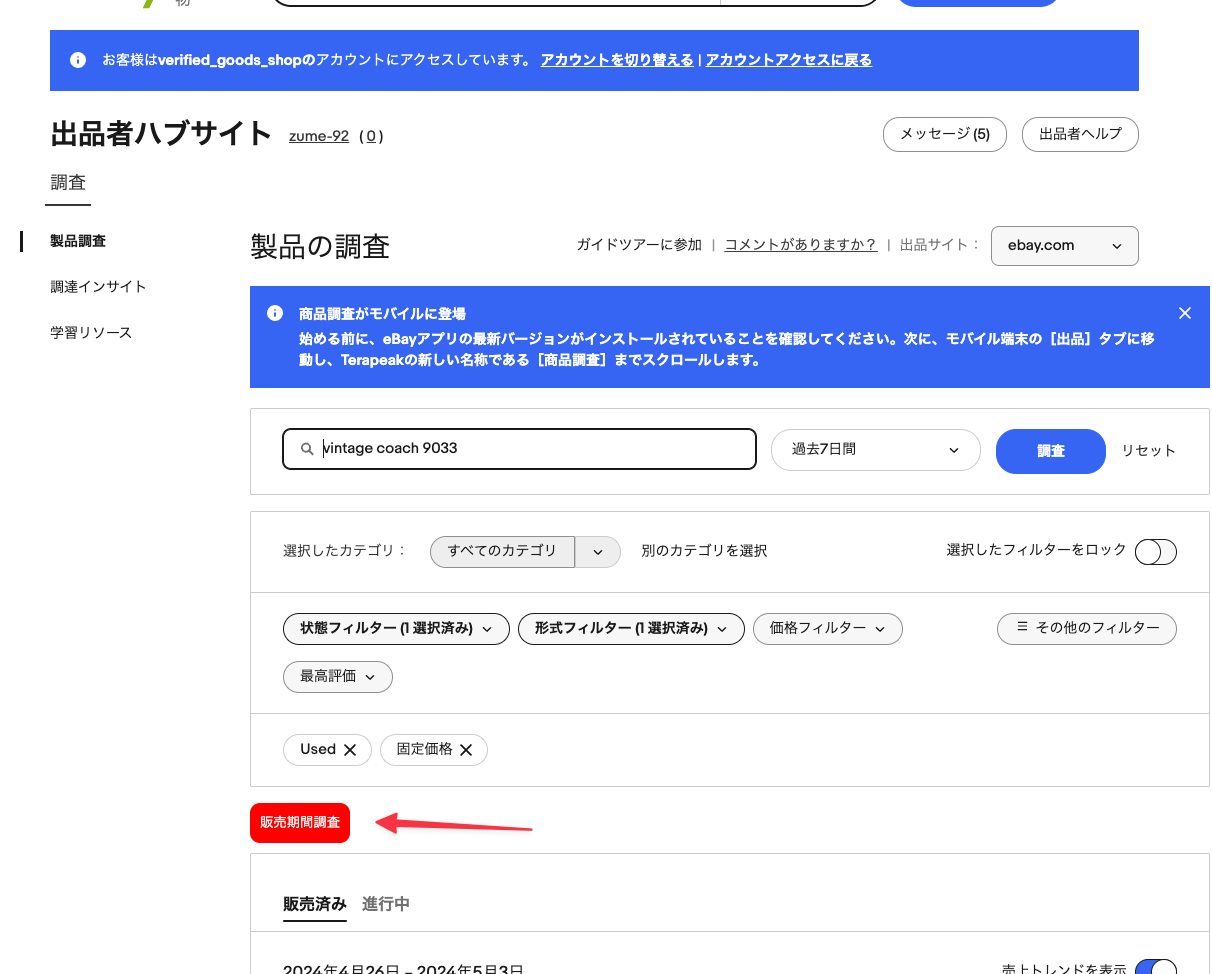Click the vintage coach 9033 search field
Viewport: 1212px width, 974px height.
point(520,449)
